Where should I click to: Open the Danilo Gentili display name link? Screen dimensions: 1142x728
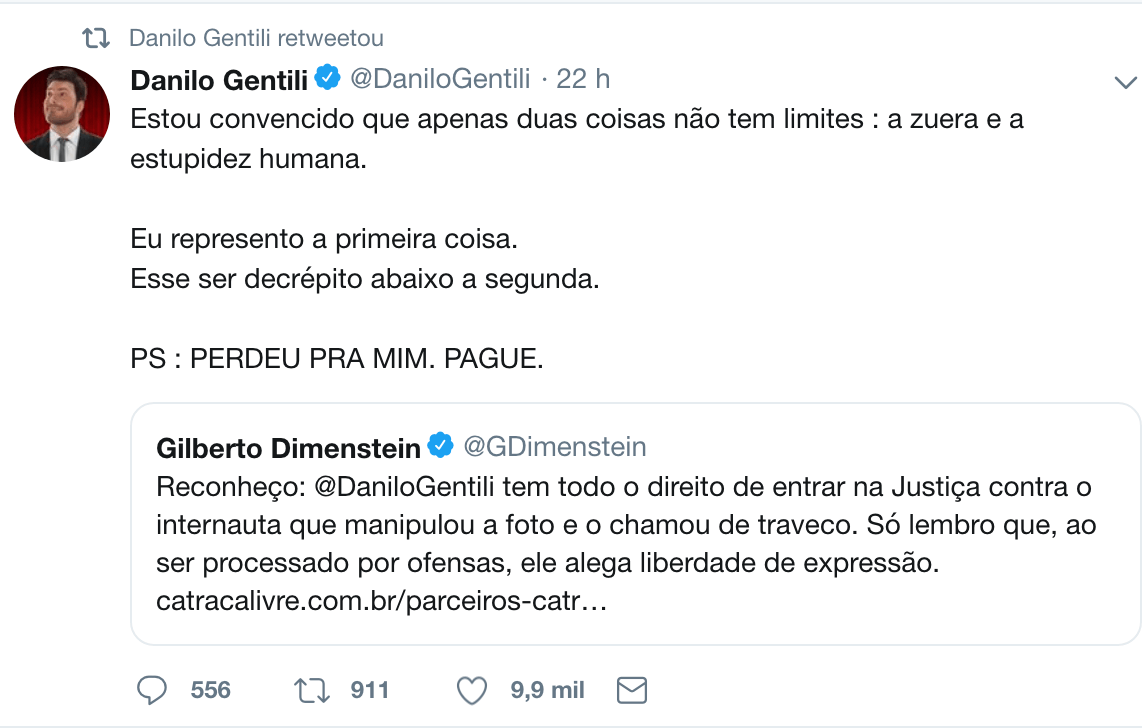coord(220,79)
